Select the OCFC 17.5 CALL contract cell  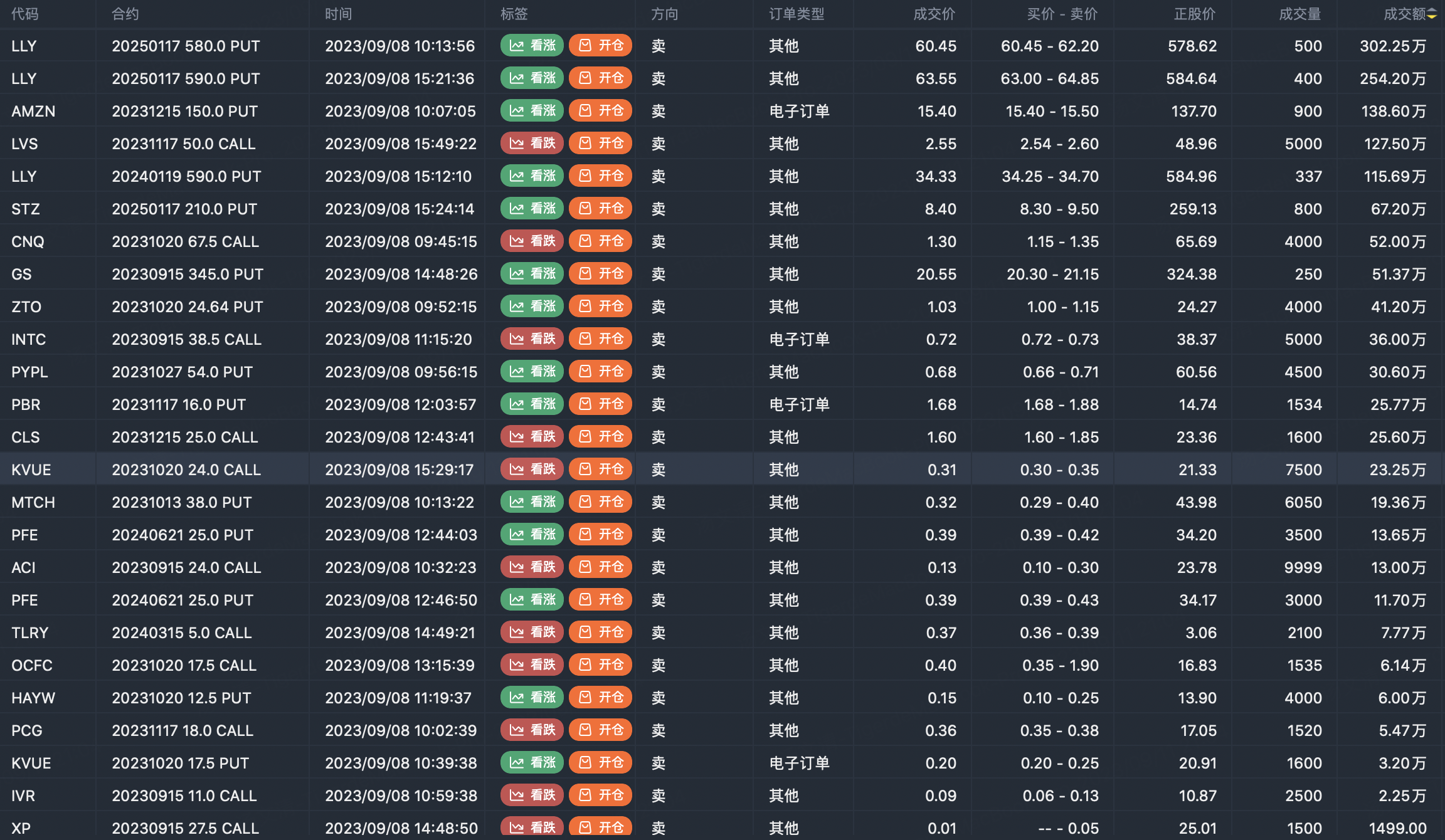[x=184, y=665]
